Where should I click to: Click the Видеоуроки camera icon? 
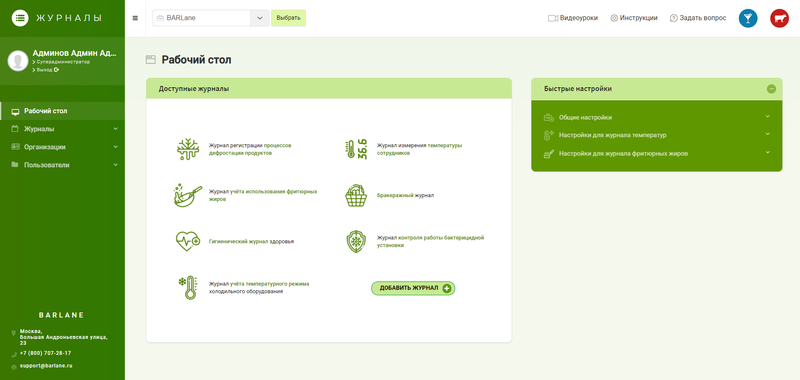553,18
